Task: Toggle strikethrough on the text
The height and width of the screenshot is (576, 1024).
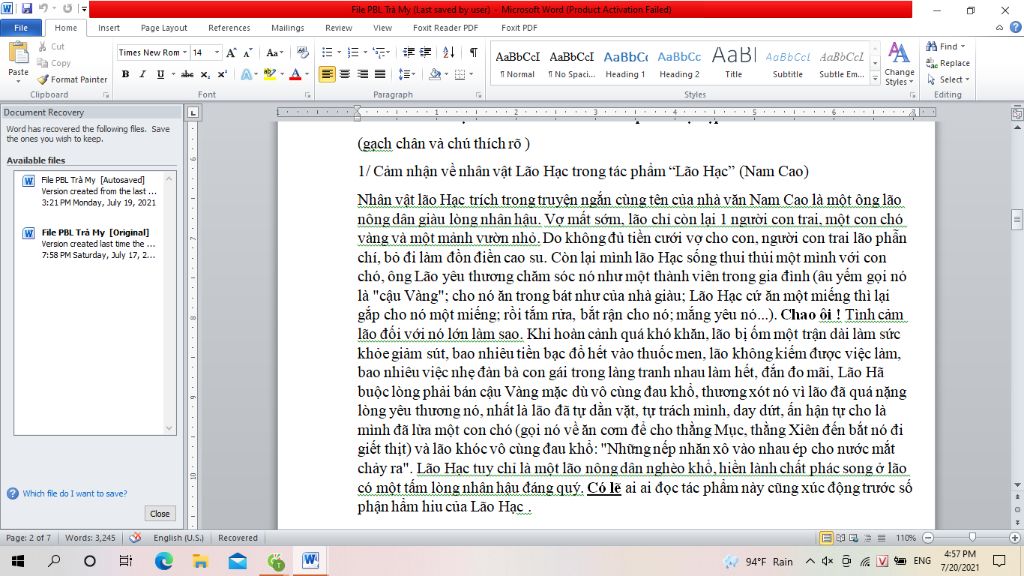Action: pyautogui.click(x=187, y=74)
